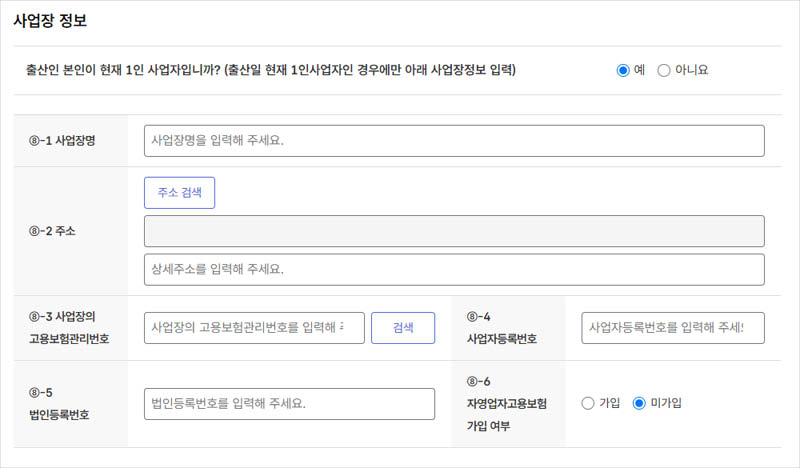The width and height of the screenshot is (800, 468).
Task: Click the grey disabled address field
Action: pos(454,231)
